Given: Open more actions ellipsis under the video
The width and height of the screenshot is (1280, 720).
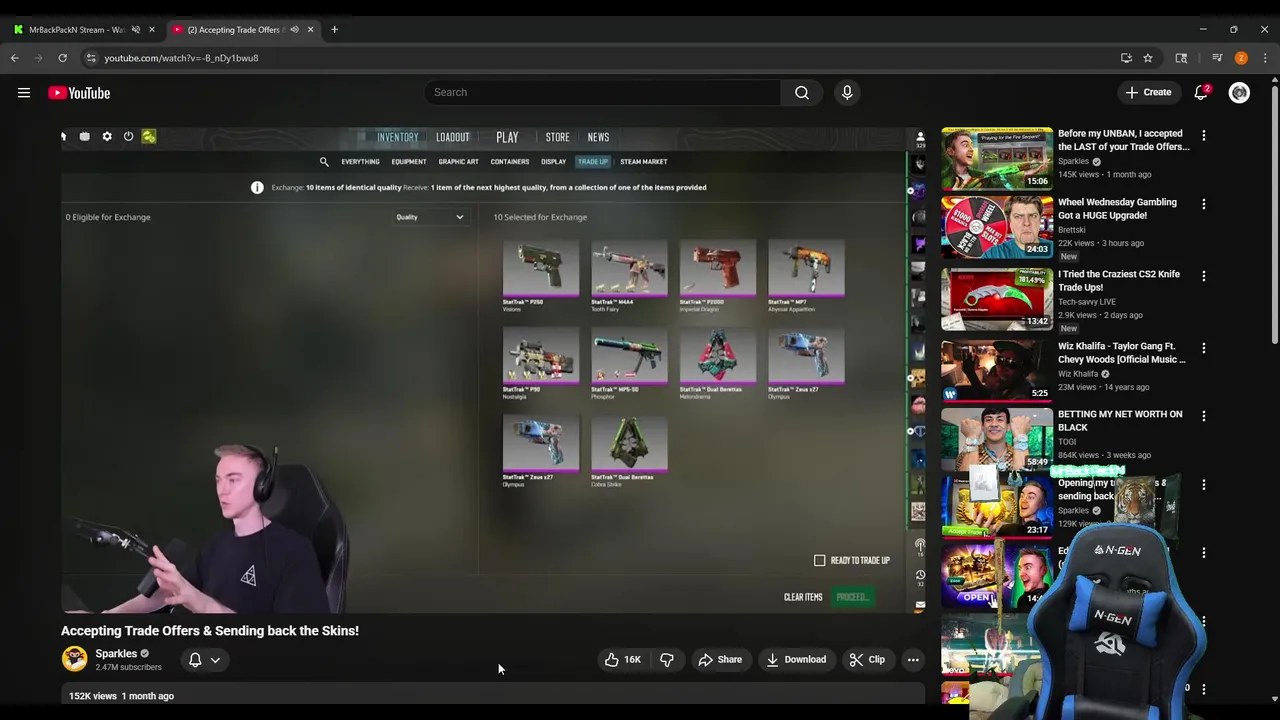Looking at the screenshot, I should (x=913, y=660).
